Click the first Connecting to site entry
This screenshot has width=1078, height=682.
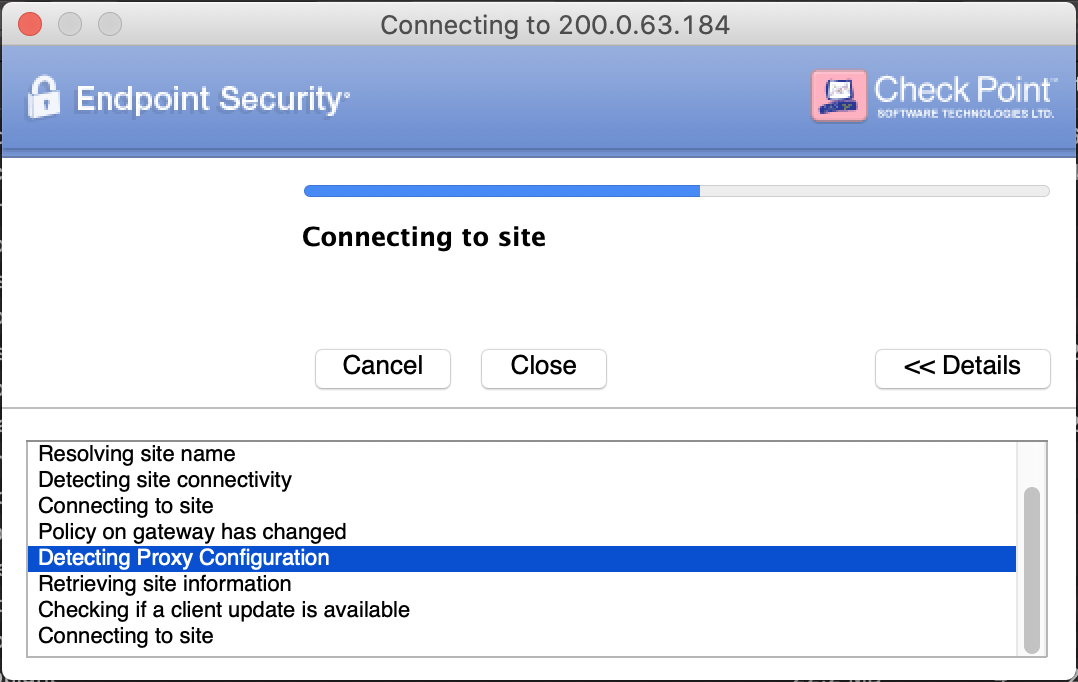click(125, 506)
